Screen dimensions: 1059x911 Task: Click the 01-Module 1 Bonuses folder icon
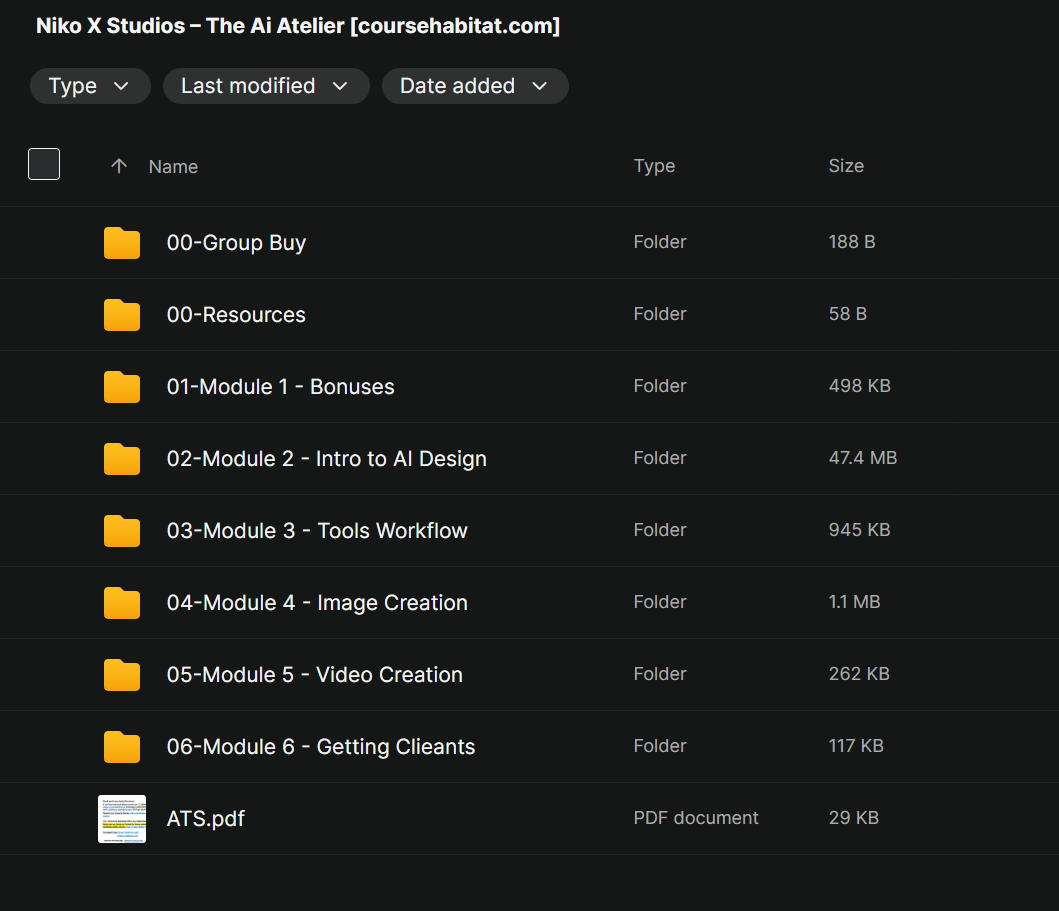[122, 387]
